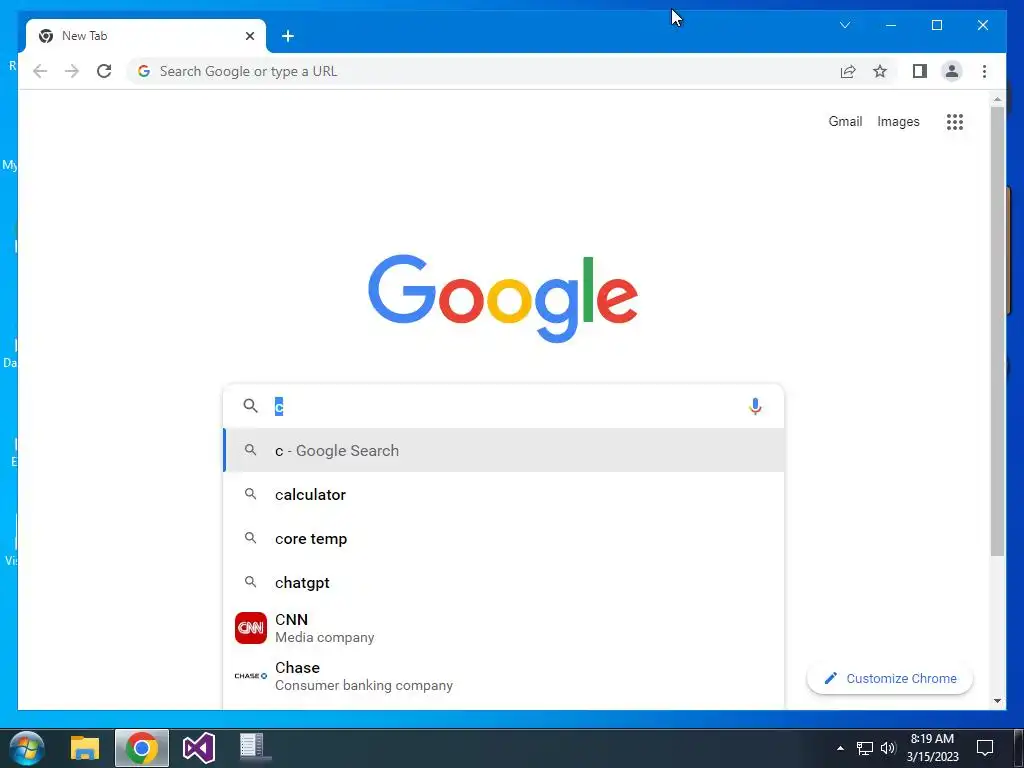Open Gmail link
1024x768 pixels.
click(845, 121)
